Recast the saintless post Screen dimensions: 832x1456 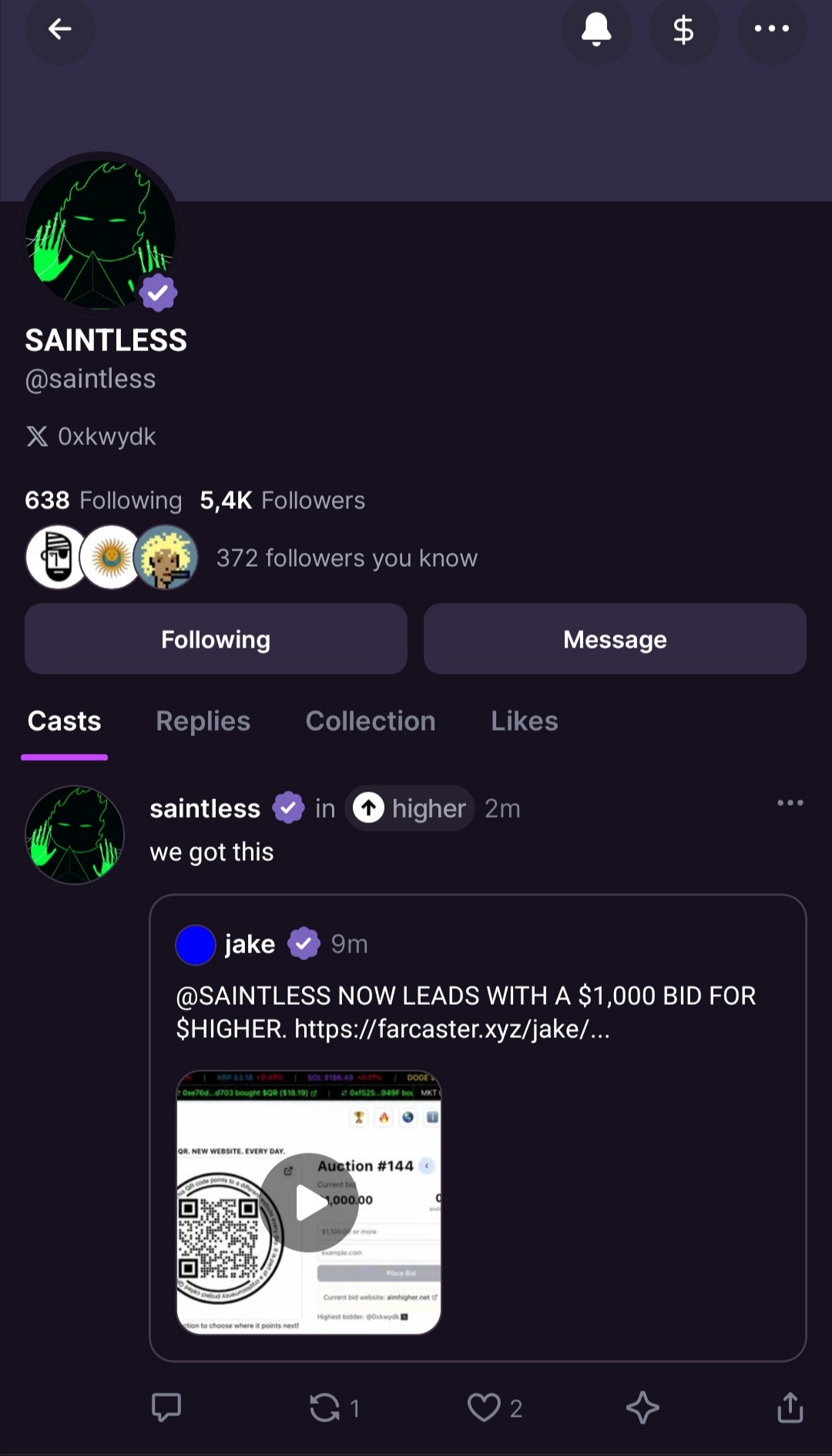(x=325, y=1407)
